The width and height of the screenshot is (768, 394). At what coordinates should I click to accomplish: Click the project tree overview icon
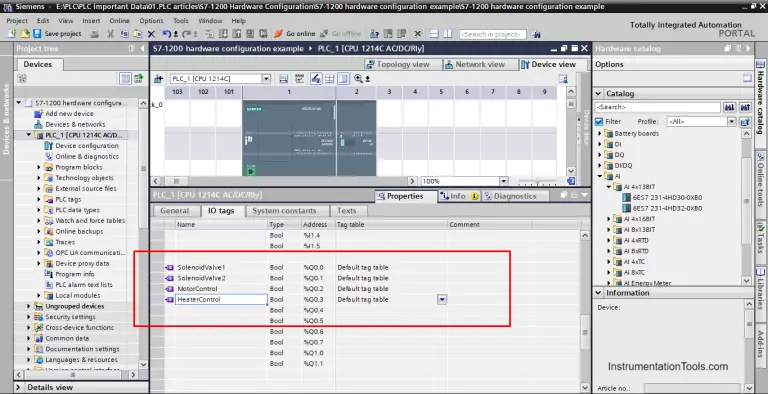(125, 78)
